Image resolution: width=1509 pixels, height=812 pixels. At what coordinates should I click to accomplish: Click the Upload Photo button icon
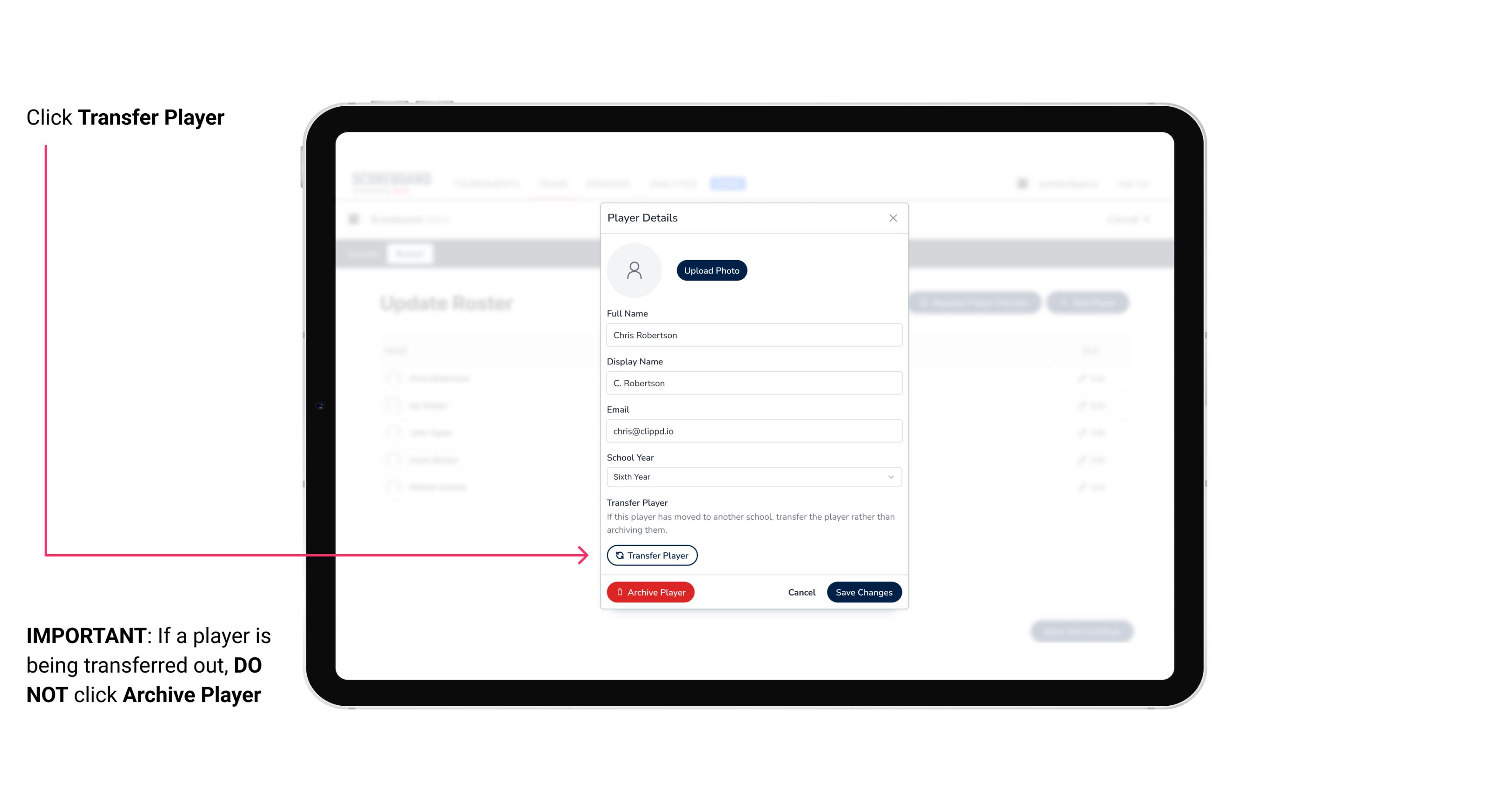712,270
